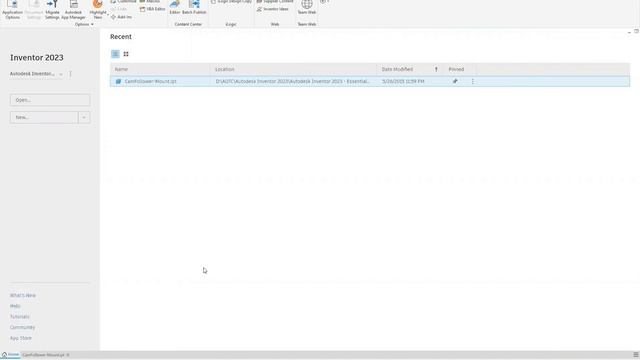Launch the Autodesk App Manager
Screen dimensions: 640x360
click(73, 10)
